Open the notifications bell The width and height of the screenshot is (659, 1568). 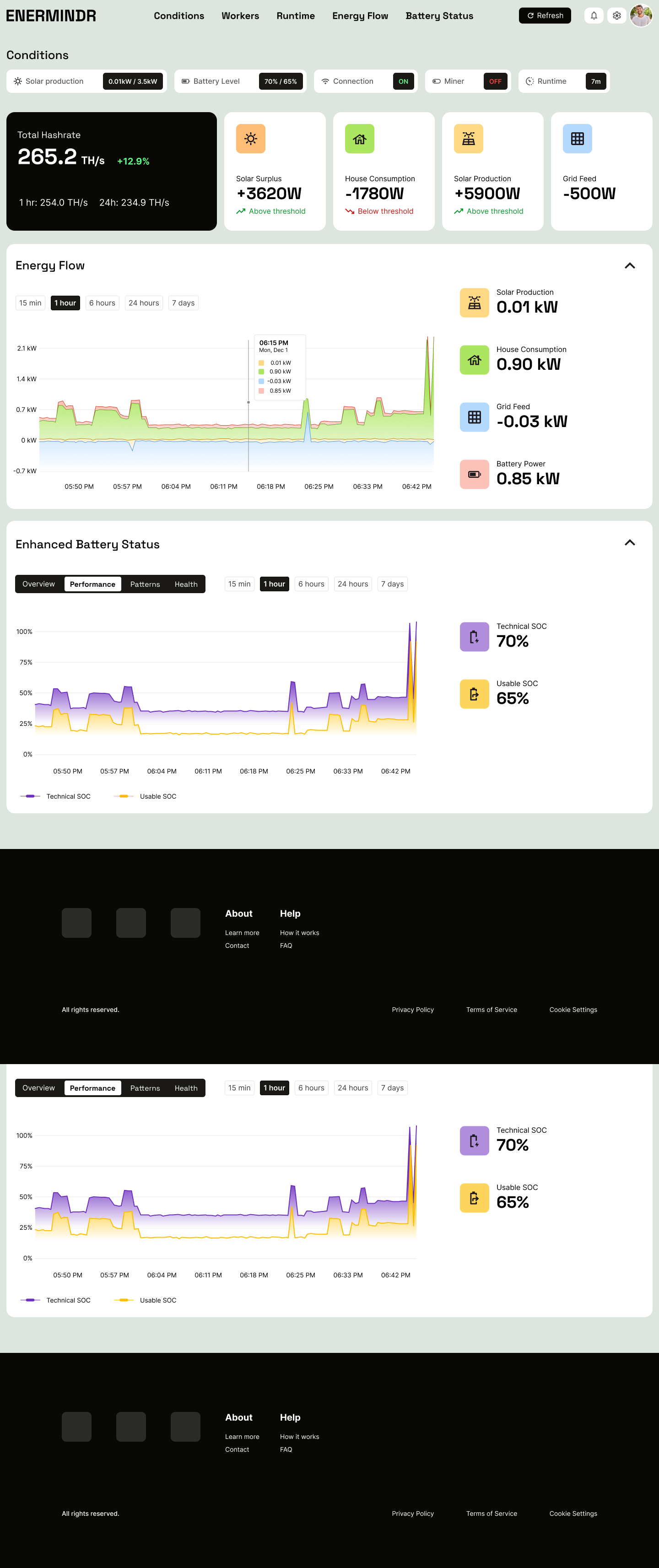(x=594, y=16)
